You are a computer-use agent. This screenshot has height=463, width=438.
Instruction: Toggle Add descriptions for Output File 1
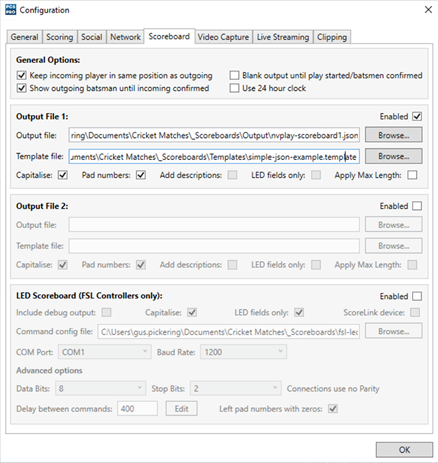[232, 175]
